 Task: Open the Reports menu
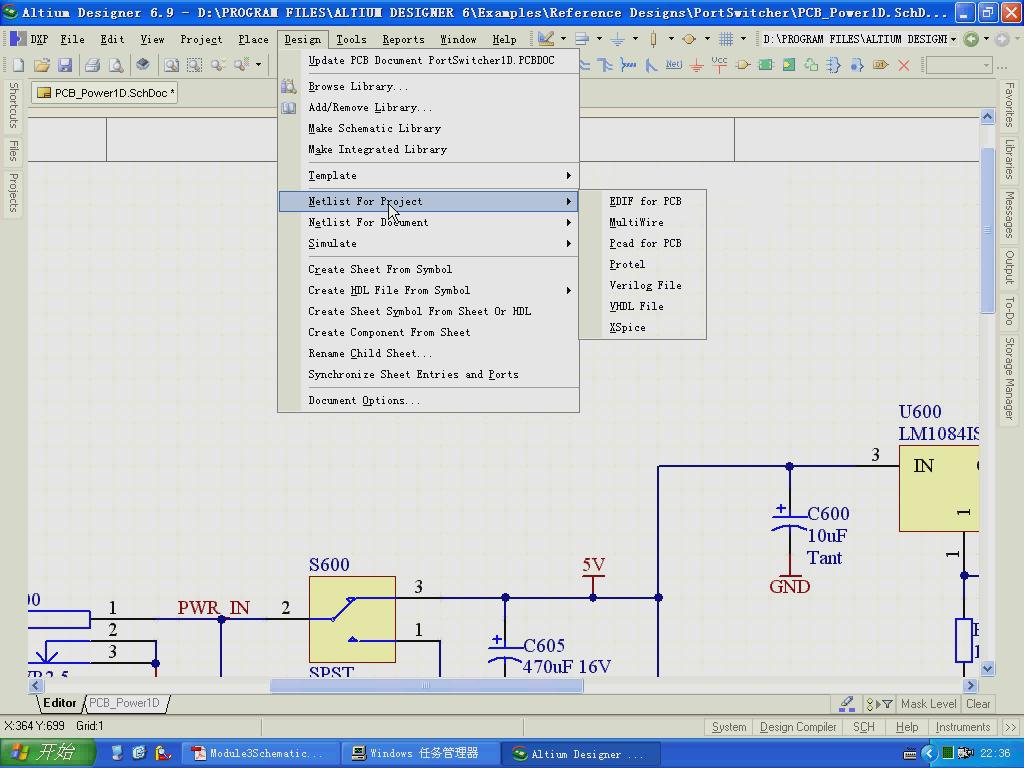403,39
